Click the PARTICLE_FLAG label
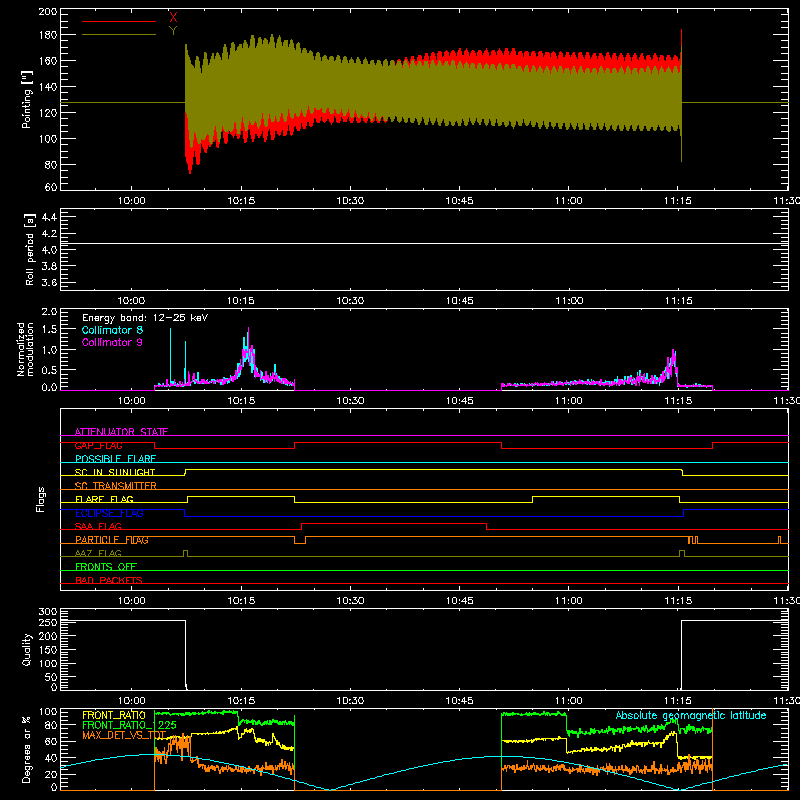 coord(112,540)
